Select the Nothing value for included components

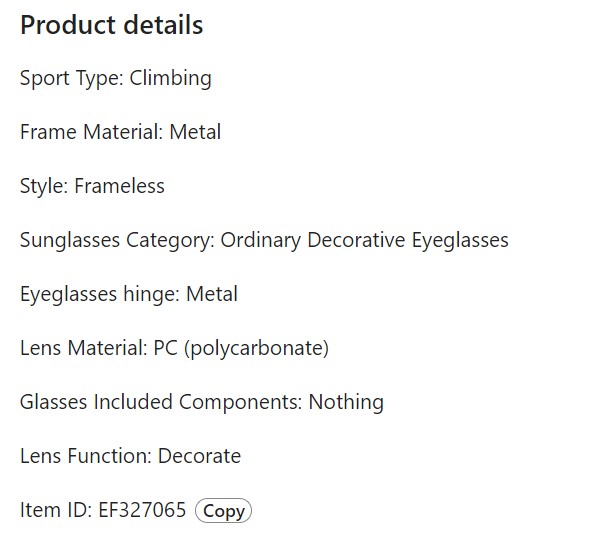tap(346, 402)
